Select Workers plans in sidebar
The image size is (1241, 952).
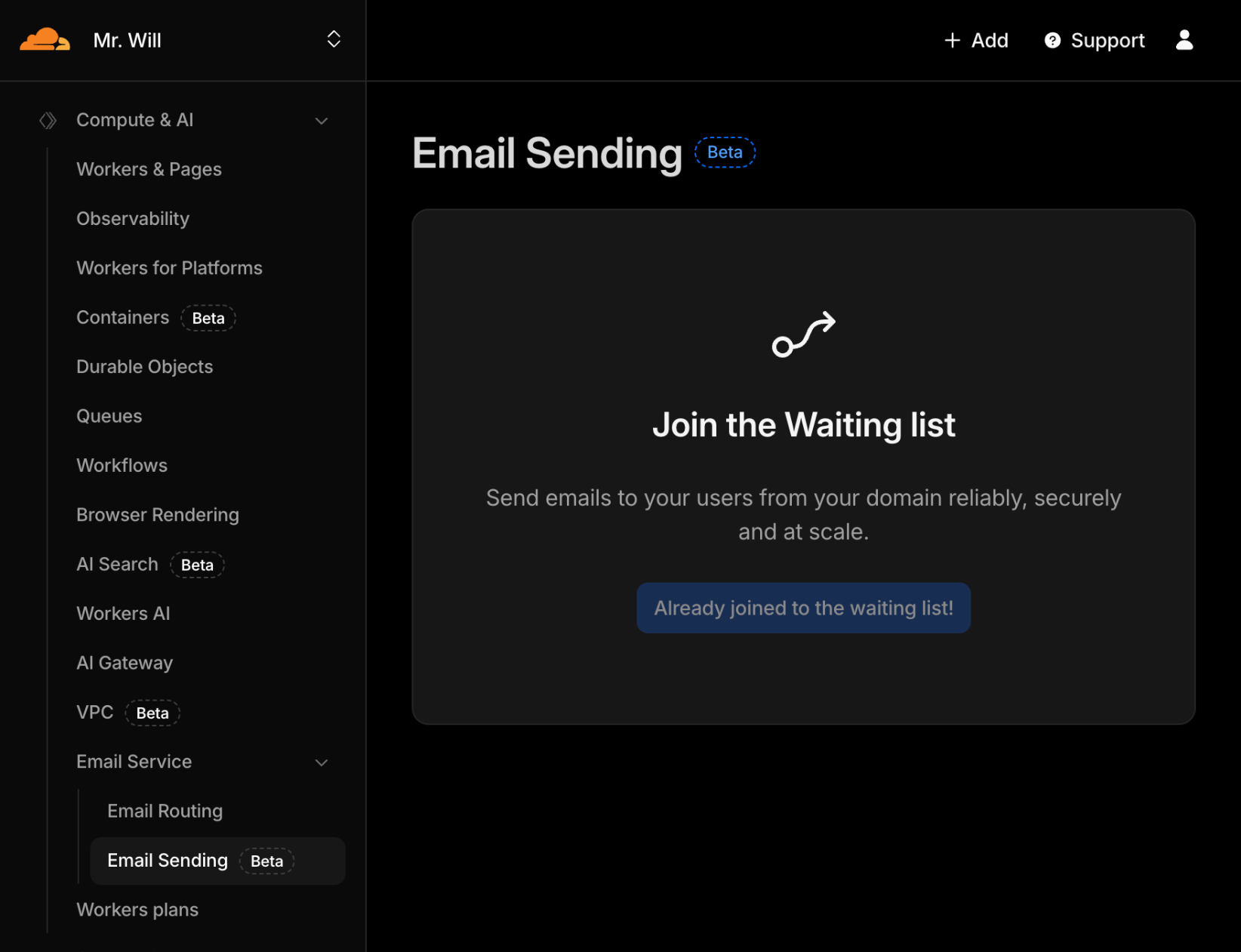click(137, 910)
